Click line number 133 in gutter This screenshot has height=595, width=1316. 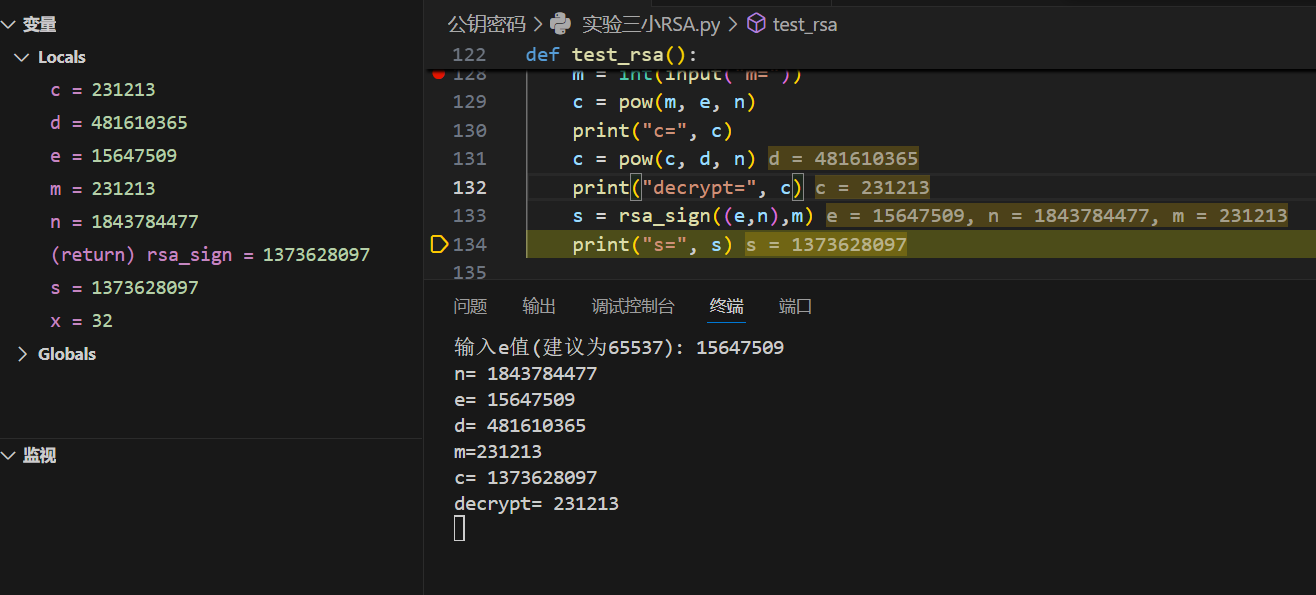tap(470, 216)
